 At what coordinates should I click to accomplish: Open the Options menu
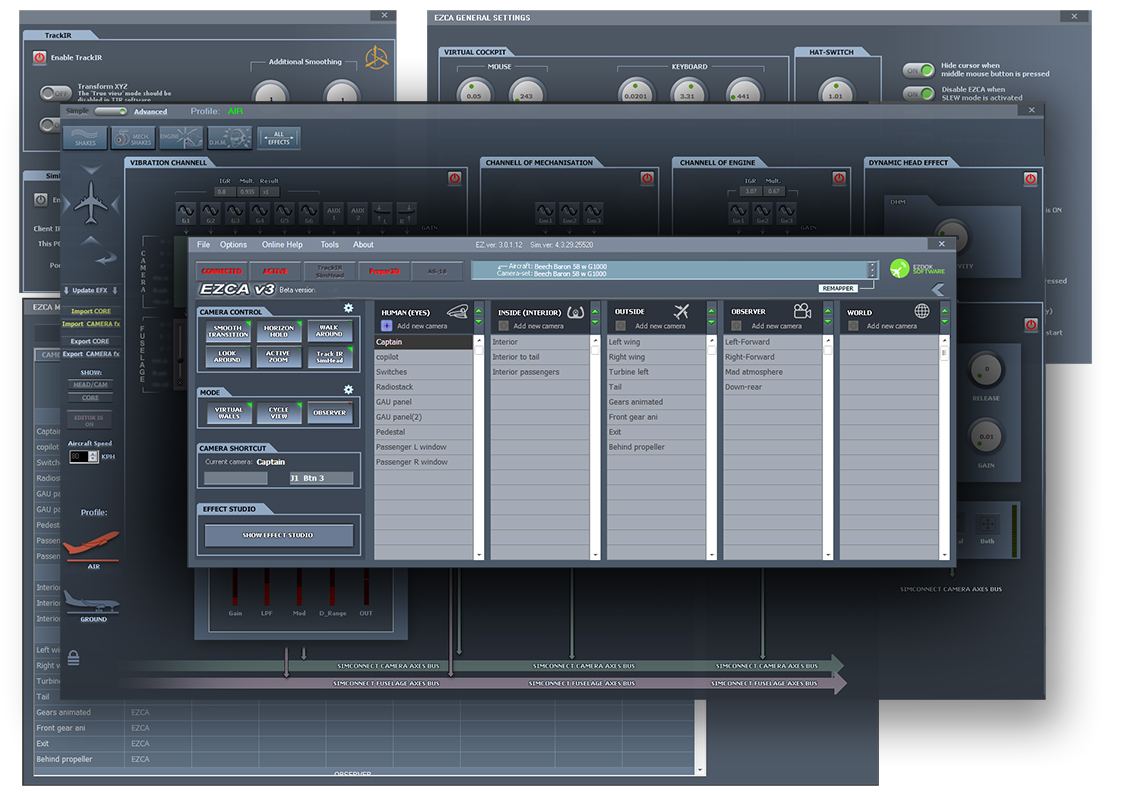233,245
